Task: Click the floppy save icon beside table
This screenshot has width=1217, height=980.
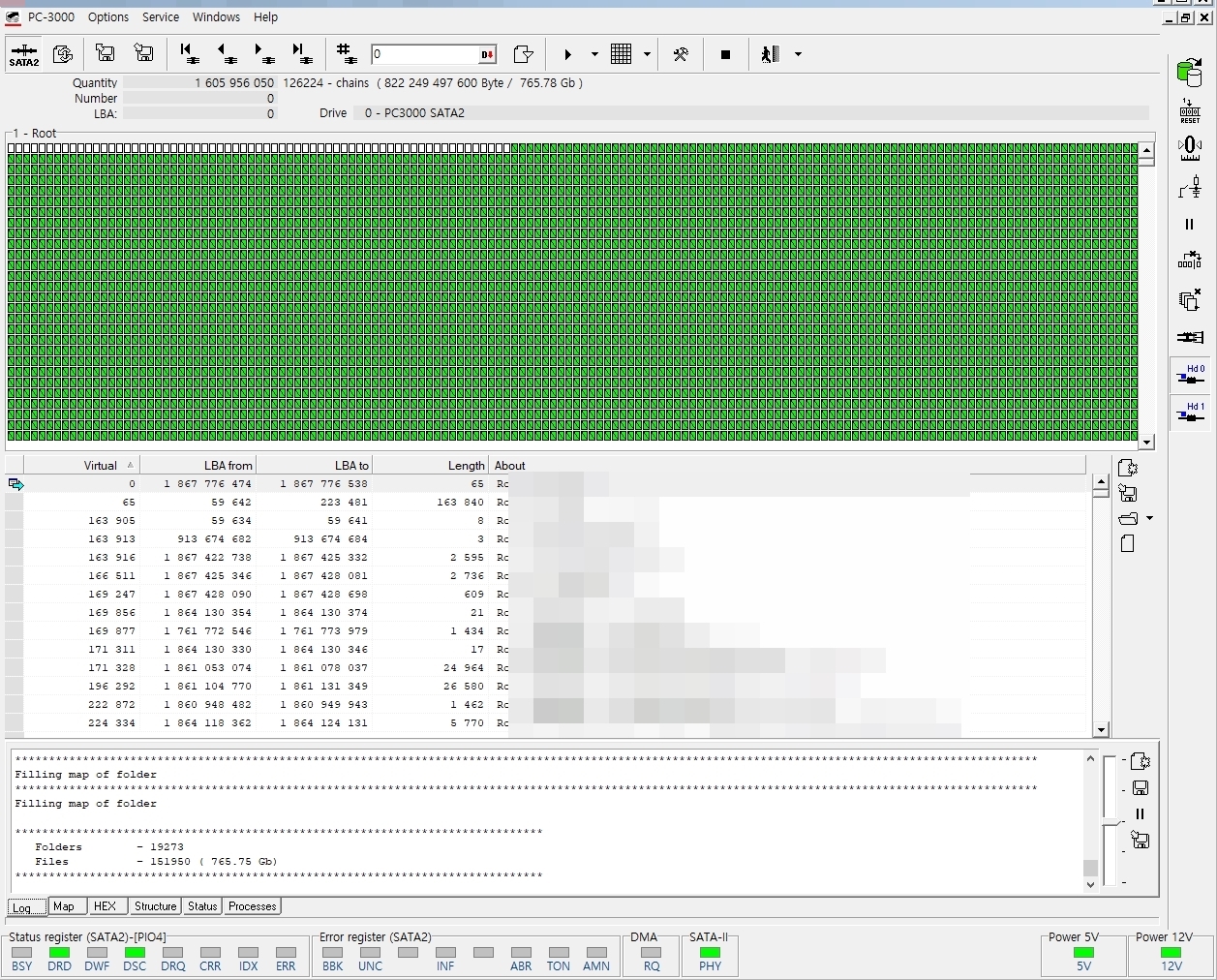Action: [x=1128, y=494]
